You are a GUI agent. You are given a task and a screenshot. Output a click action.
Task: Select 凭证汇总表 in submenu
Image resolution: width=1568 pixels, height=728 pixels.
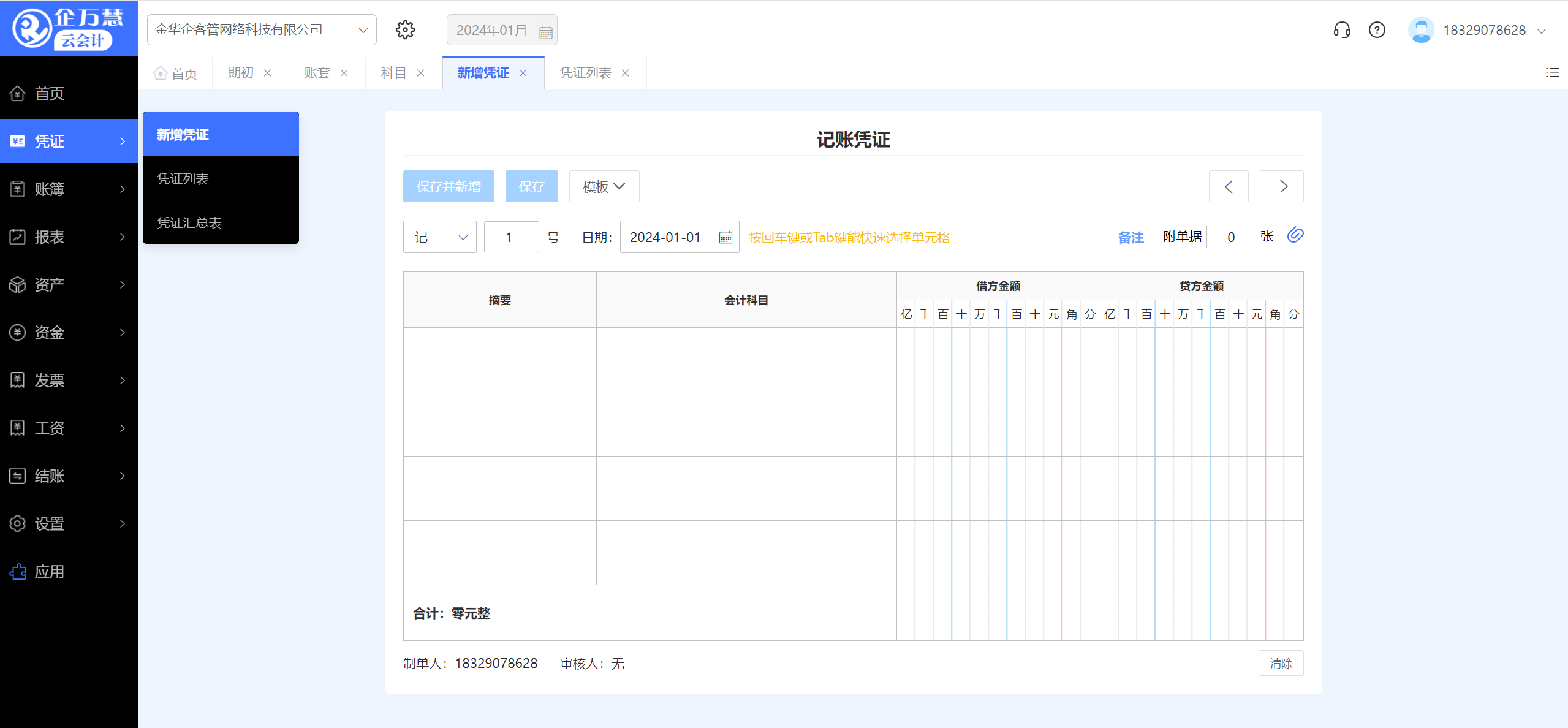[x=189, y=222]
